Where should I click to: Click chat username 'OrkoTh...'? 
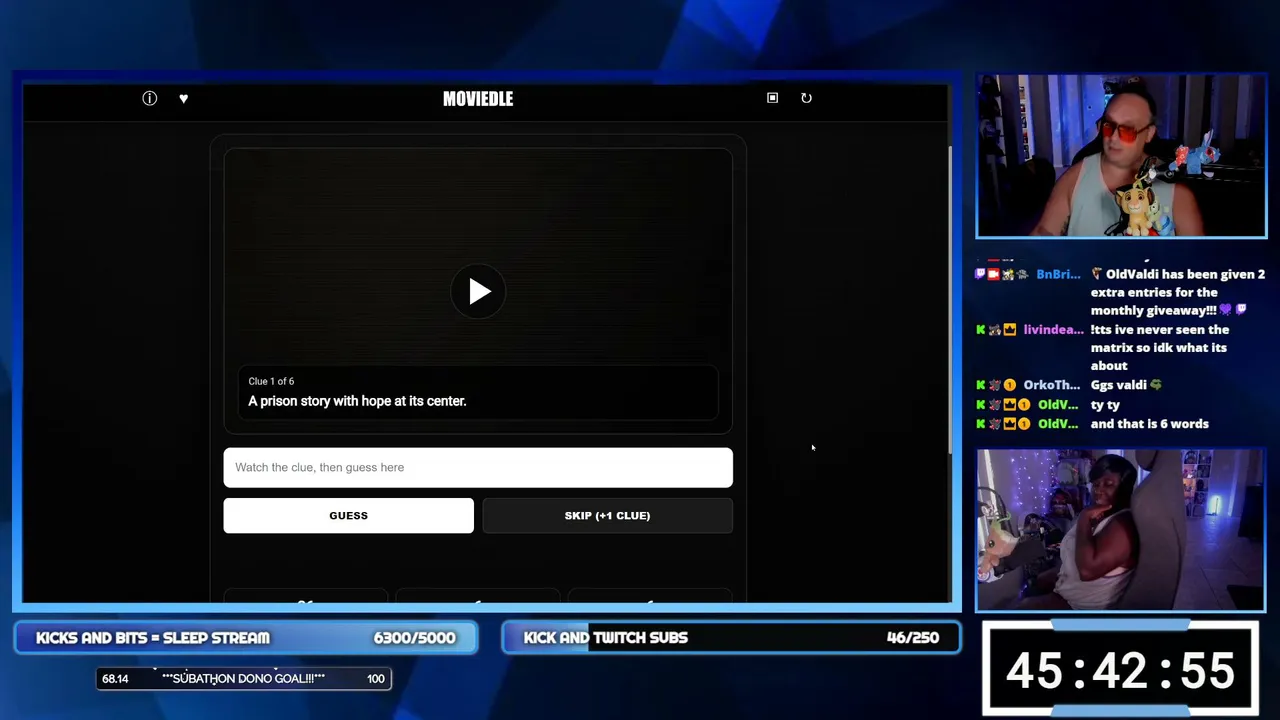1051,385
